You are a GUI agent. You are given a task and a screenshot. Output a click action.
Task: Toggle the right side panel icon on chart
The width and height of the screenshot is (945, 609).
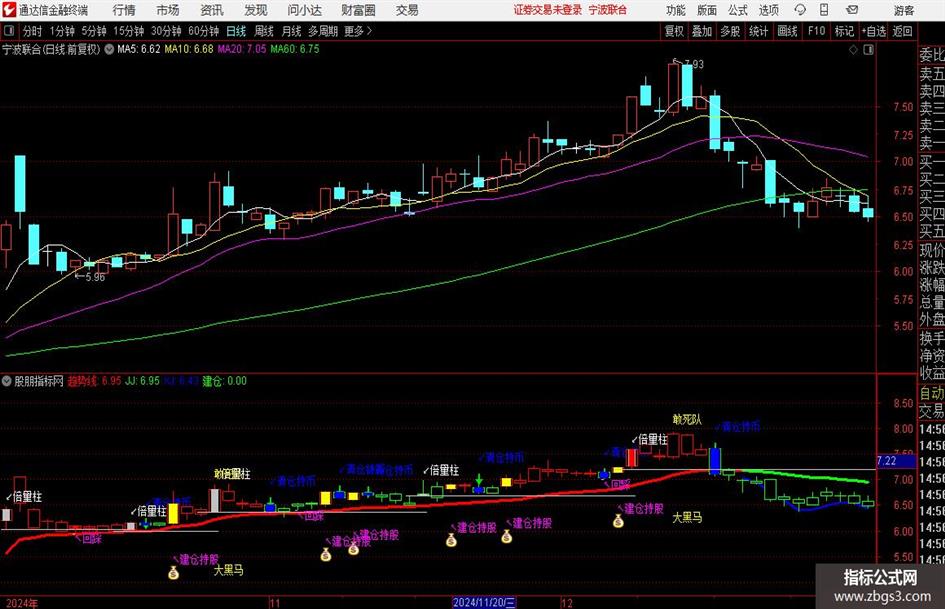[868, 50]
